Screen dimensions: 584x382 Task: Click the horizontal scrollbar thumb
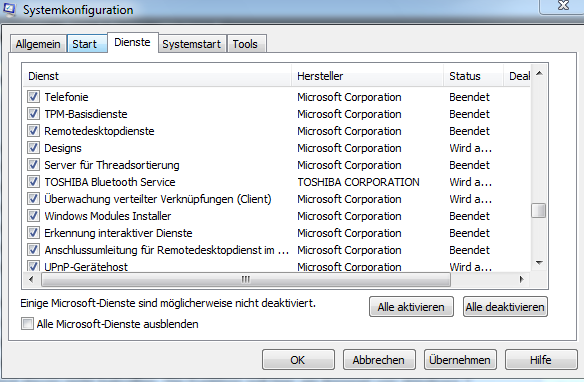246,279
